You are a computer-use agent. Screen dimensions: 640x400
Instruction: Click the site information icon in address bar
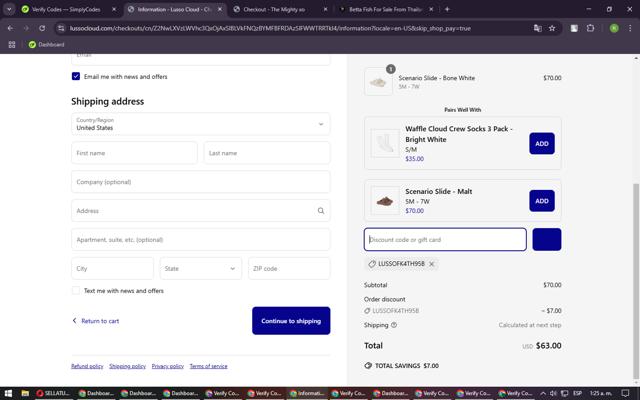click(x=61, y=28)
